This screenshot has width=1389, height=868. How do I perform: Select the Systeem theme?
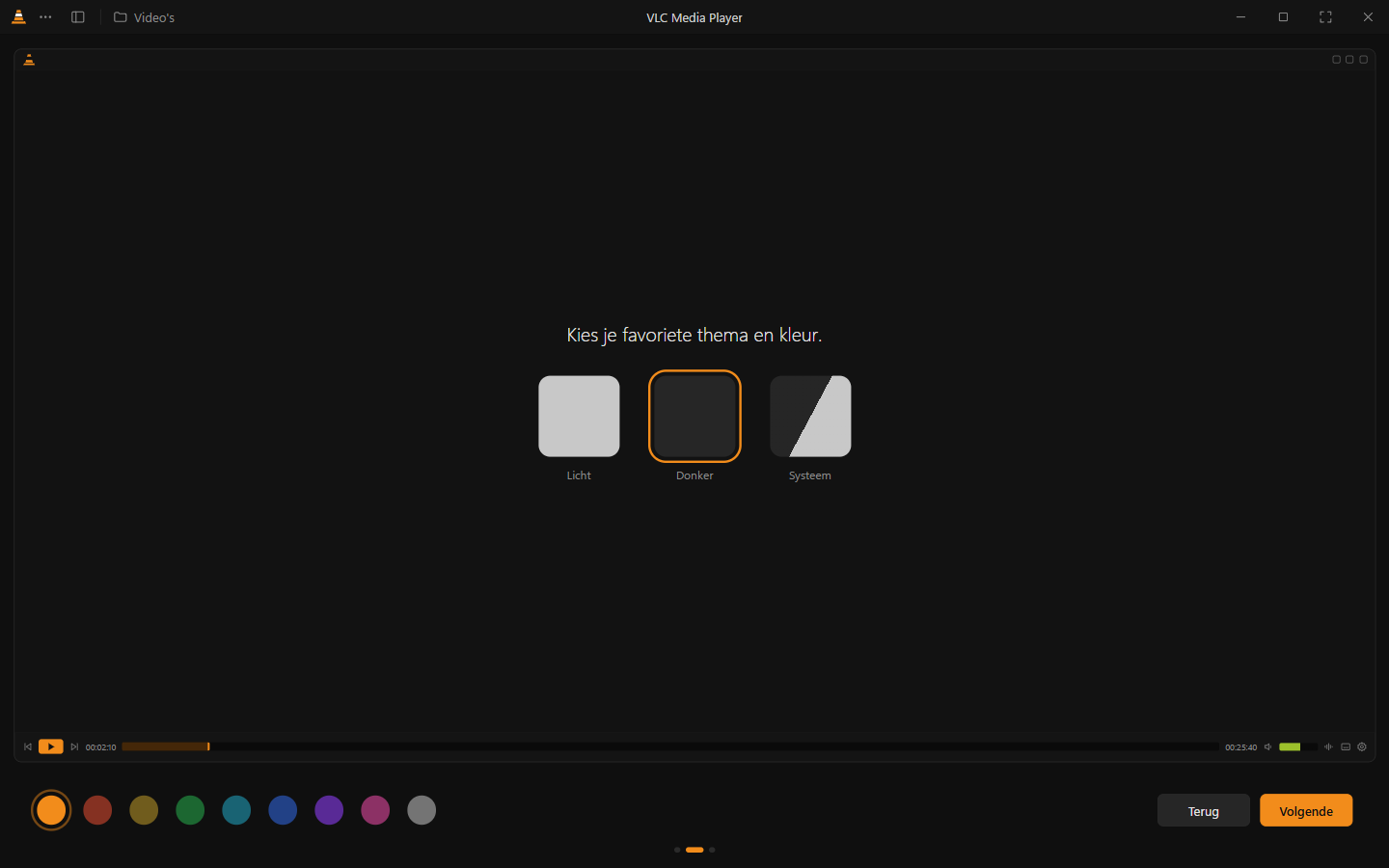(x=810, y=416)
